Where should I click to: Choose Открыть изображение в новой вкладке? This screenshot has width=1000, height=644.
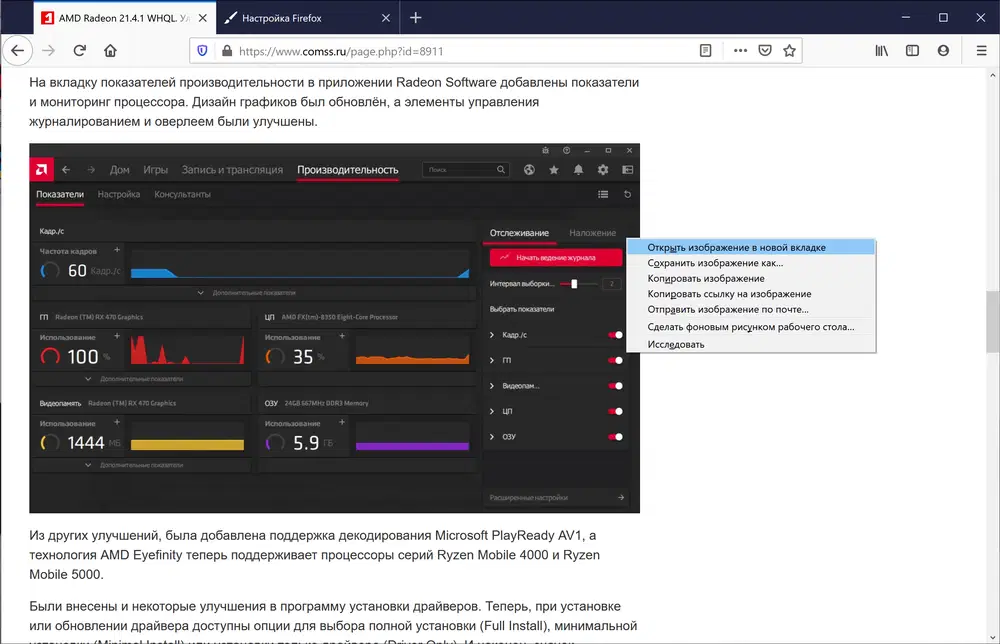pos(751,247)
